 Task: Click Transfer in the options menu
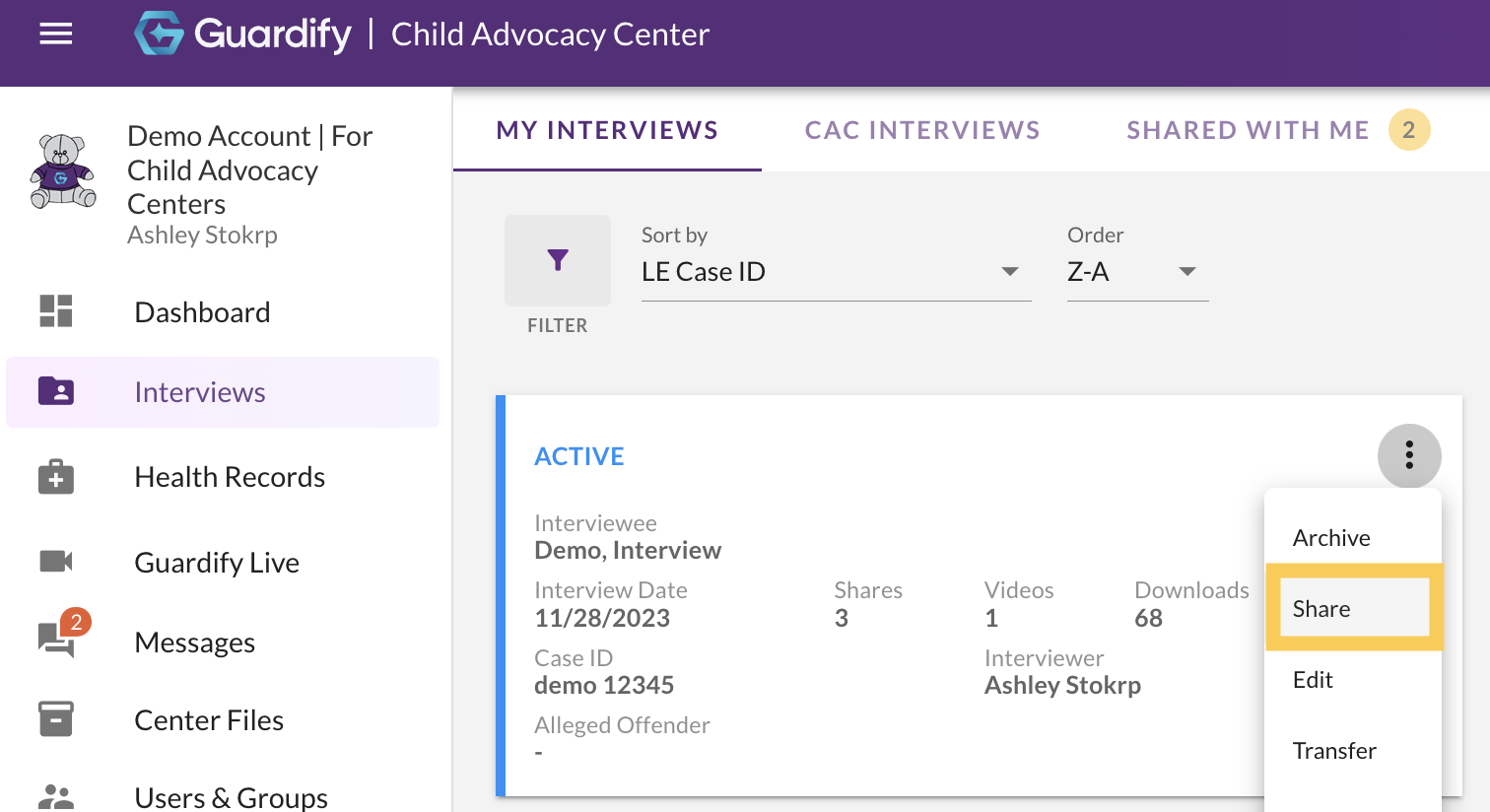click(x=1334, y=751)
